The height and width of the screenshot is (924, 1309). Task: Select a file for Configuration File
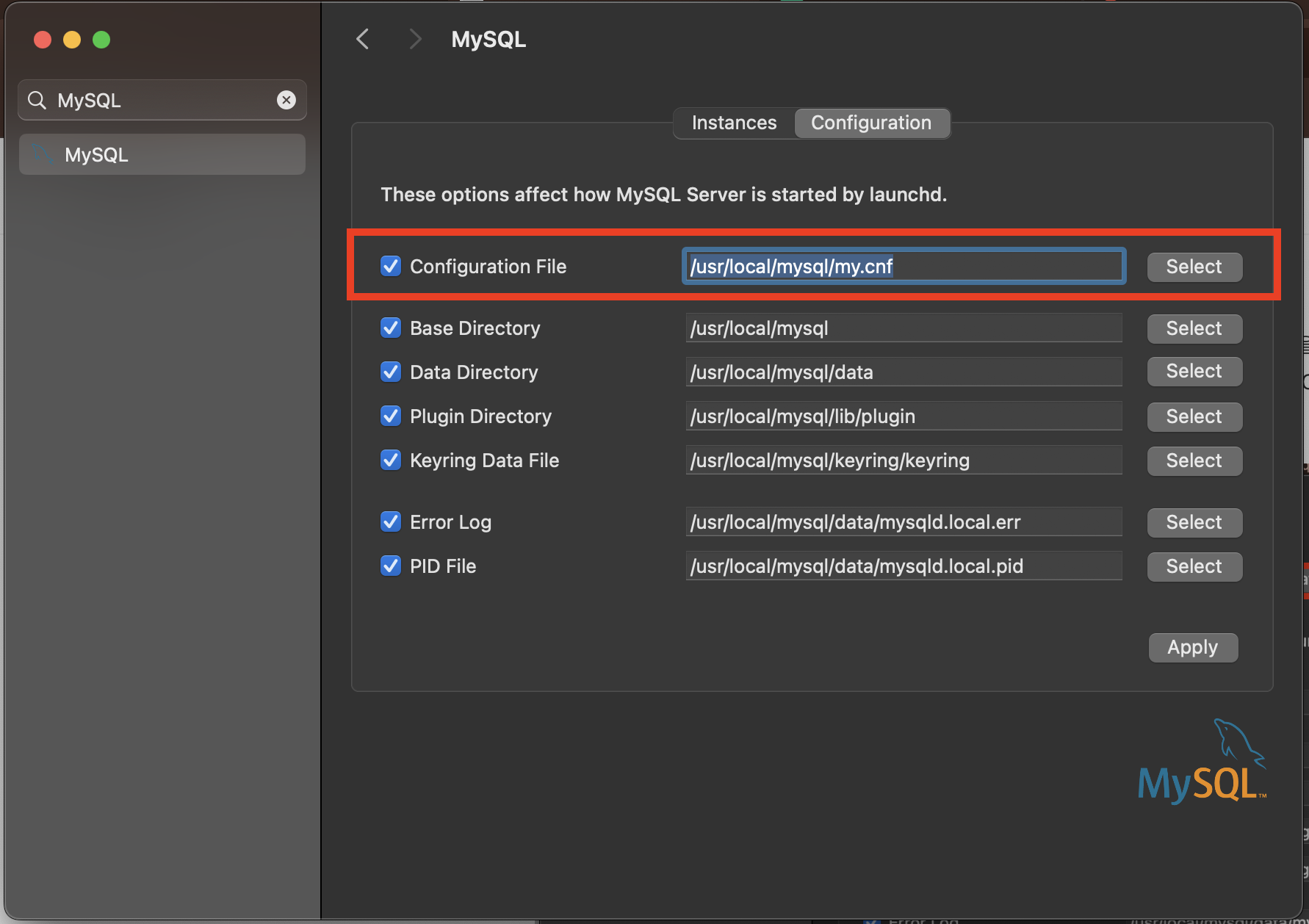[x=1194, y=267]
